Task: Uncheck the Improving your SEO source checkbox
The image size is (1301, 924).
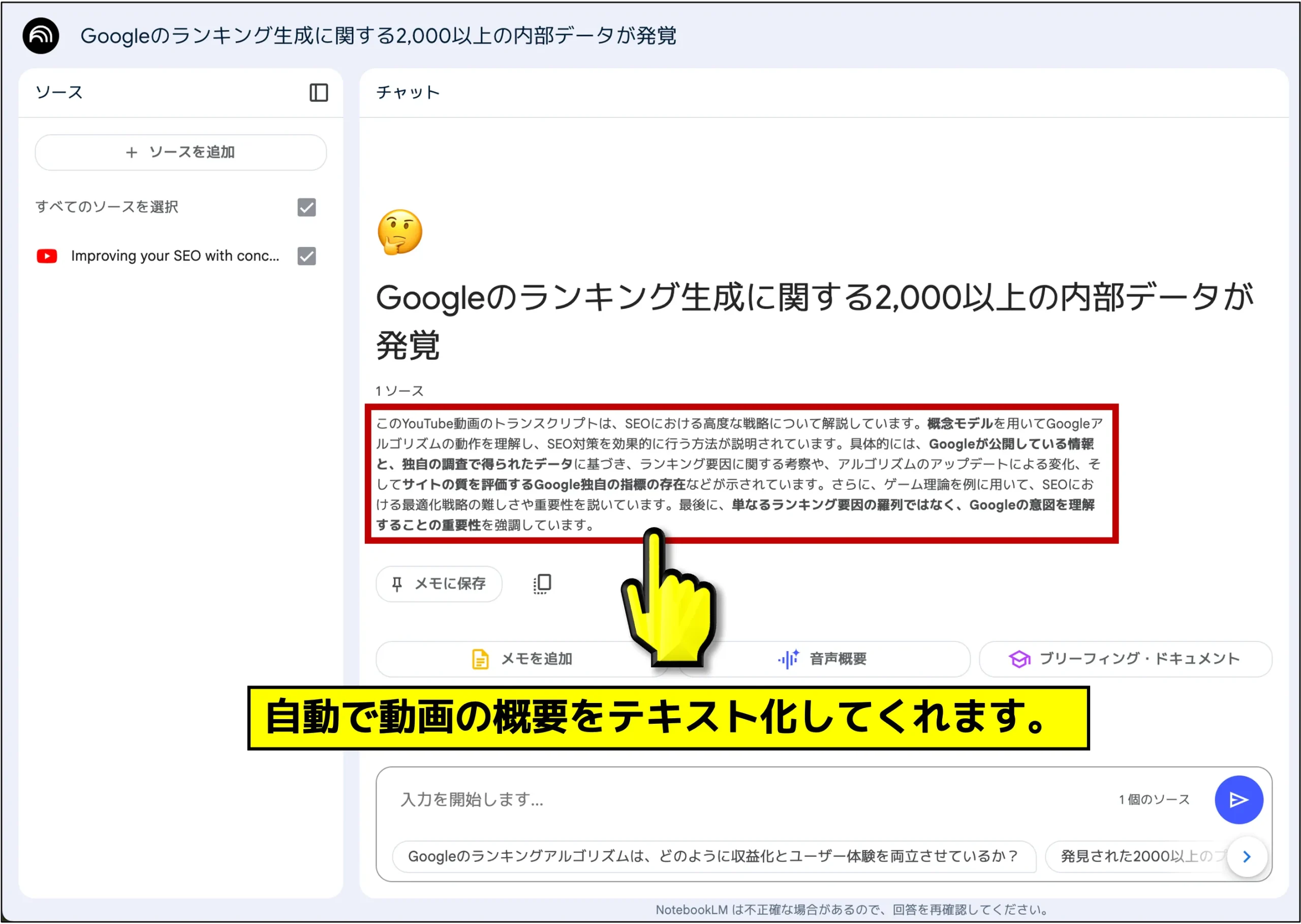Action: 306,256
